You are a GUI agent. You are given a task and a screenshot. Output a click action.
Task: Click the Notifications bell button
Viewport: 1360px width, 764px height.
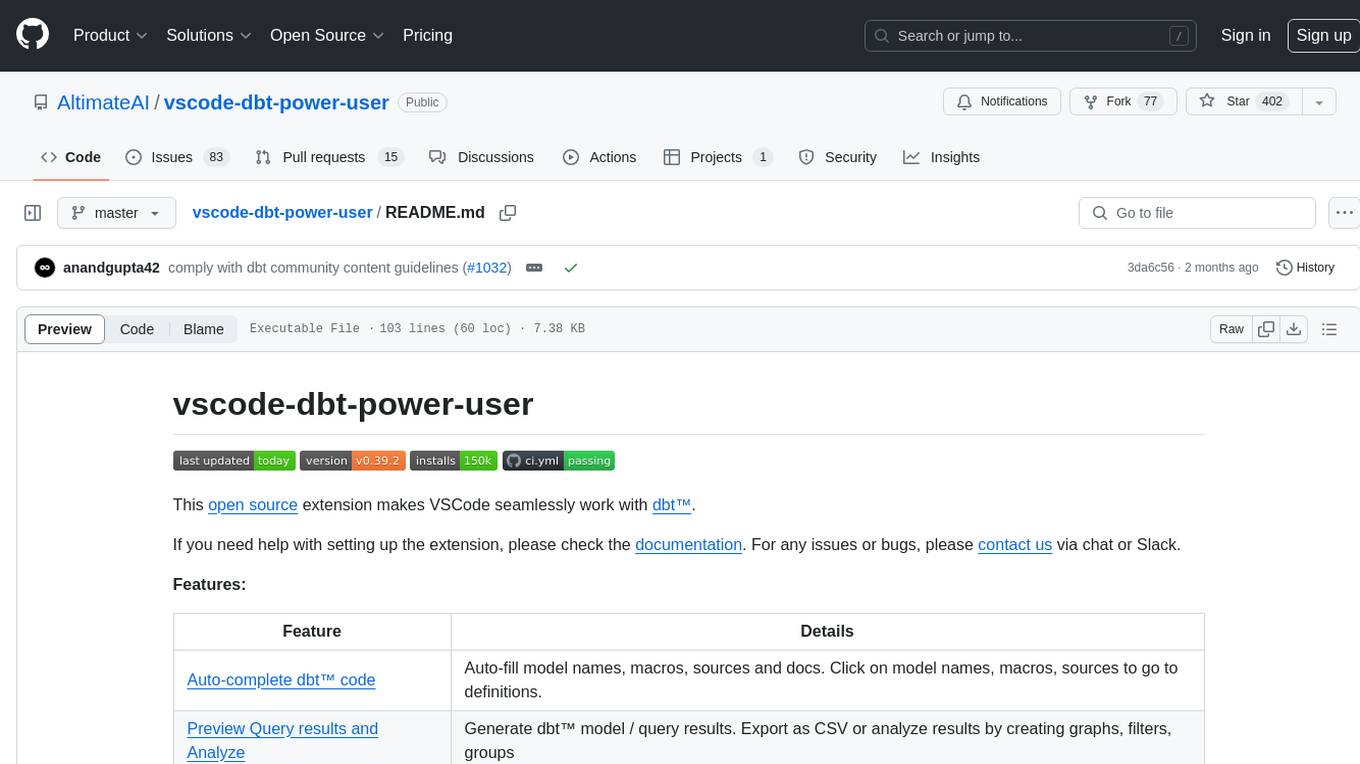[x=1002, y=101]
